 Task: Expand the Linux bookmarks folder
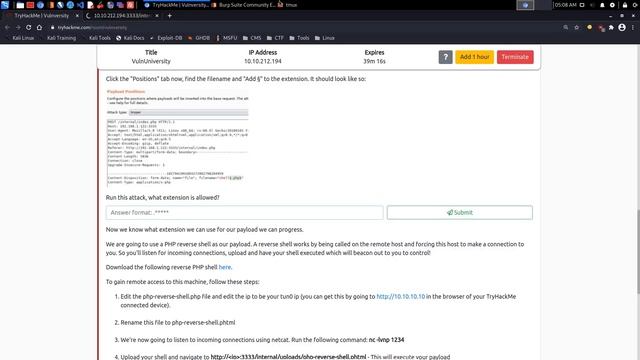[x=324, y=38]
